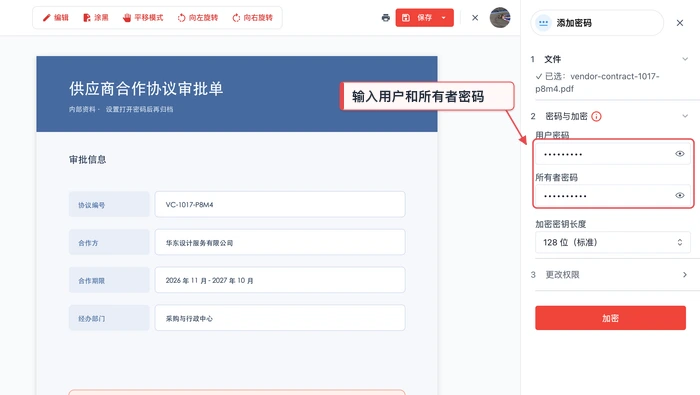
Task: Click the 经办部门 field 采购与行政中心
Action: click(280, 318)
